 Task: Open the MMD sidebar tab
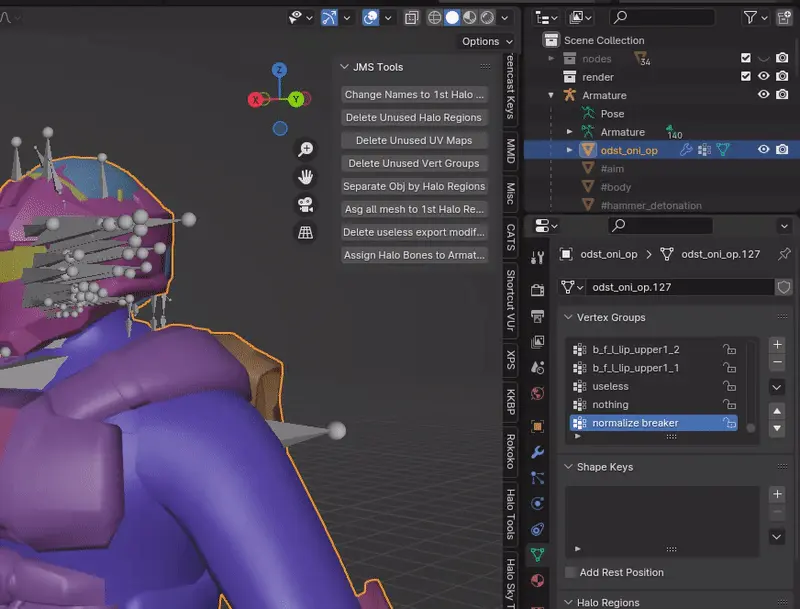511,151
